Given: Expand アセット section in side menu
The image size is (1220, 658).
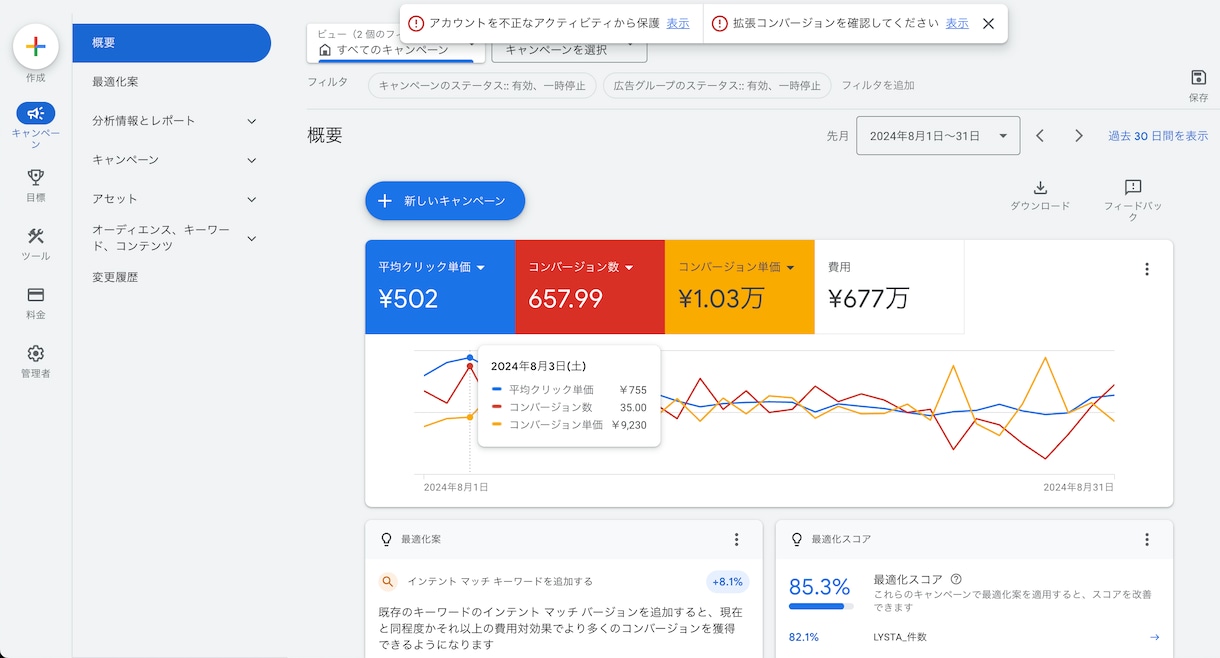Looking at the screenshot, I should coord(251,199).
